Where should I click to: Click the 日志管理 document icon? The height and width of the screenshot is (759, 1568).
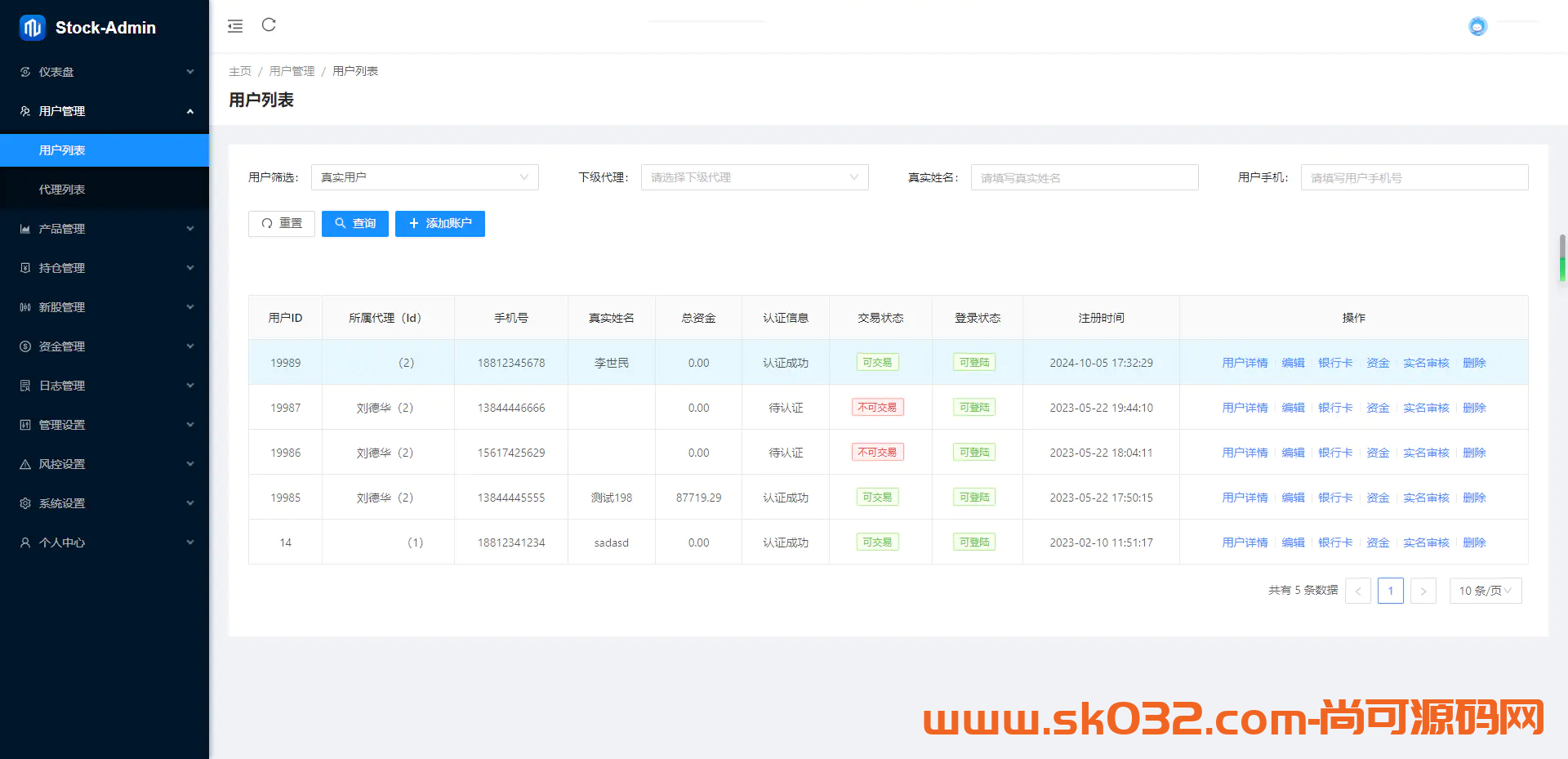click(x=25, y=386)
